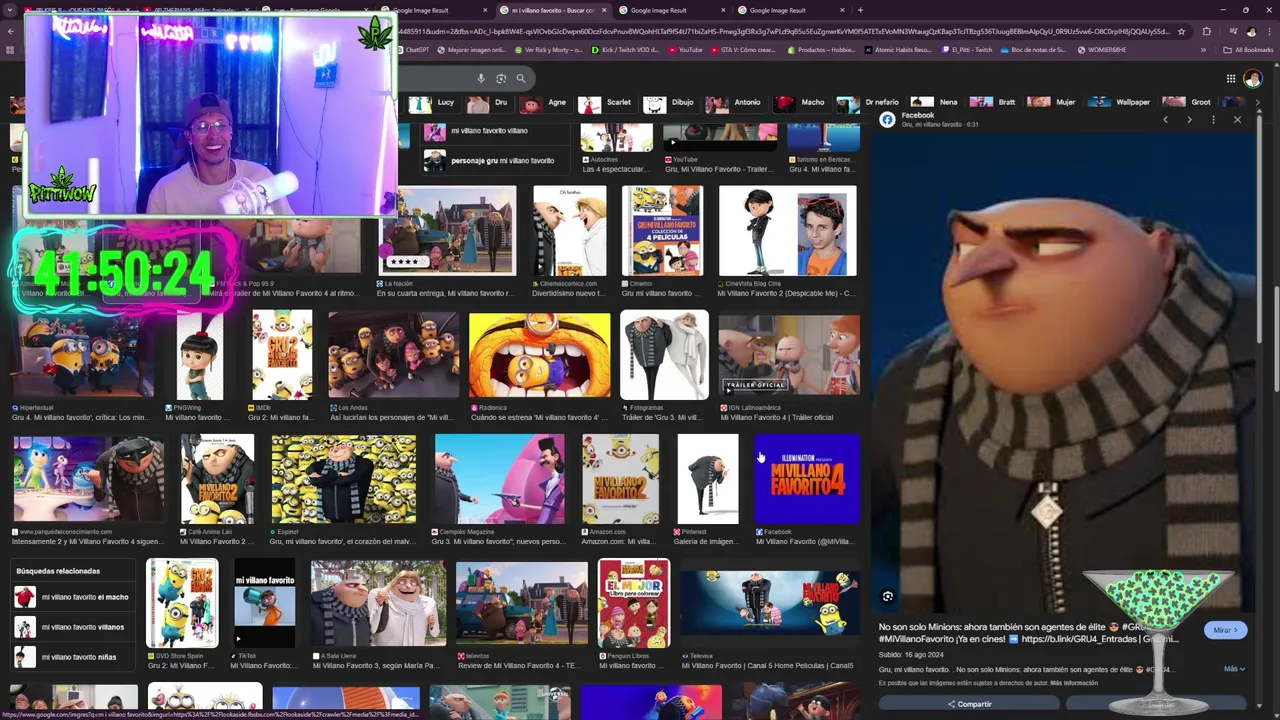This screenshot has height=720, width=1280.
Task: Open the Google account avatar
Action: click(x=1252, y=79)
